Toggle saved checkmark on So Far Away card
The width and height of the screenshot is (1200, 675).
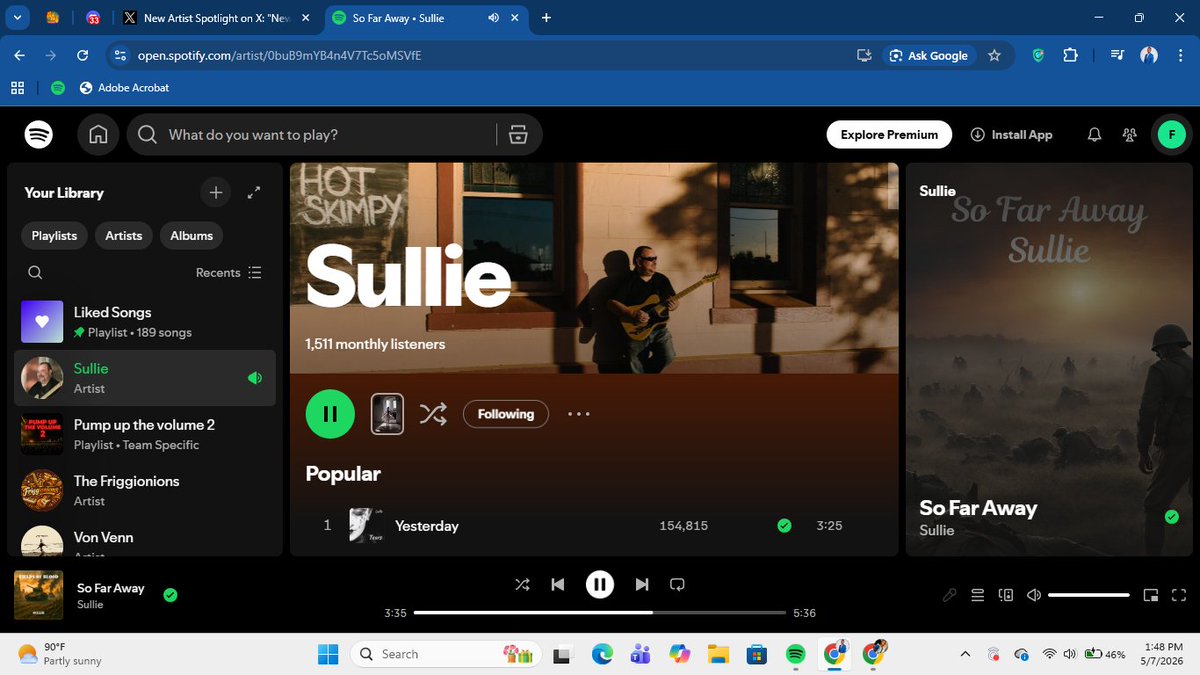coord(1171,517)
